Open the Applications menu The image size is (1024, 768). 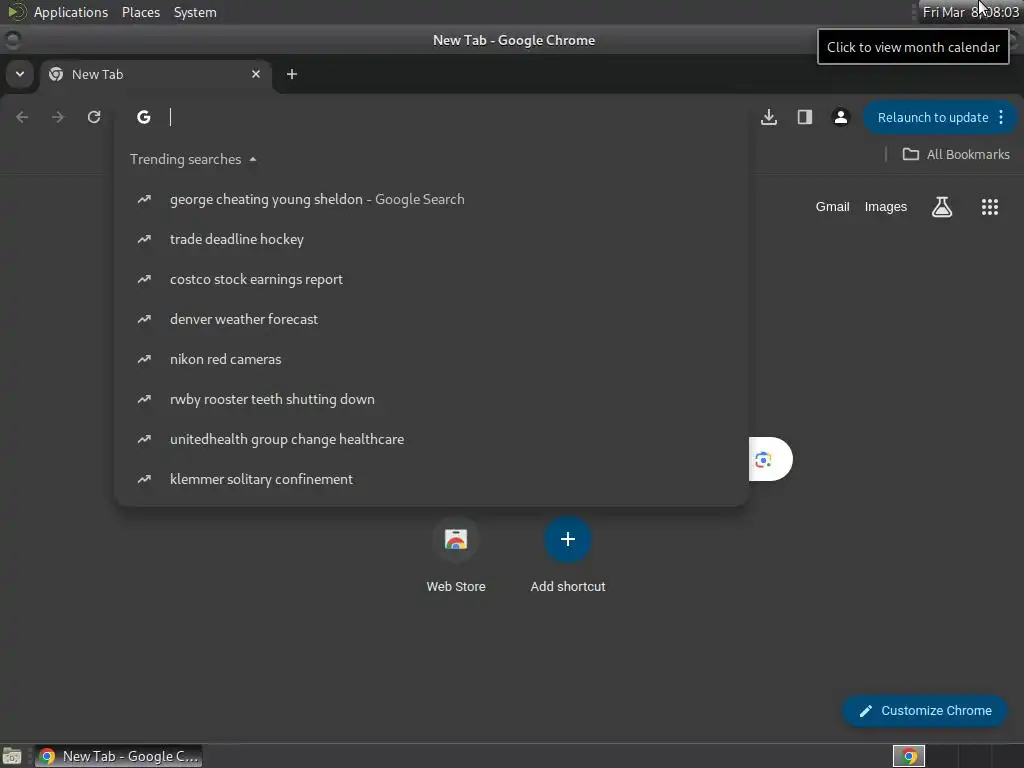pyautogui.click(x=71, y=12)
